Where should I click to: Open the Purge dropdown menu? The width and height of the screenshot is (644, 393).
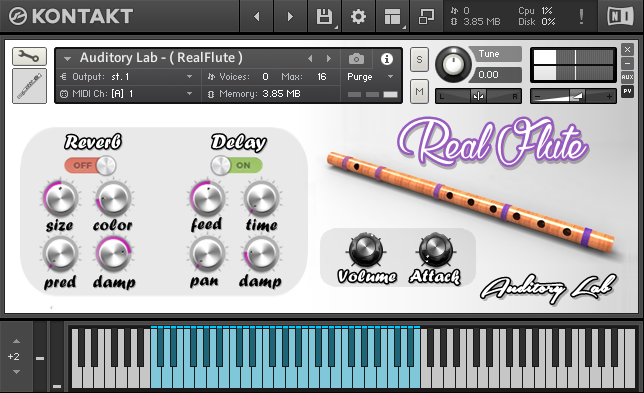(x=370, y=77)
